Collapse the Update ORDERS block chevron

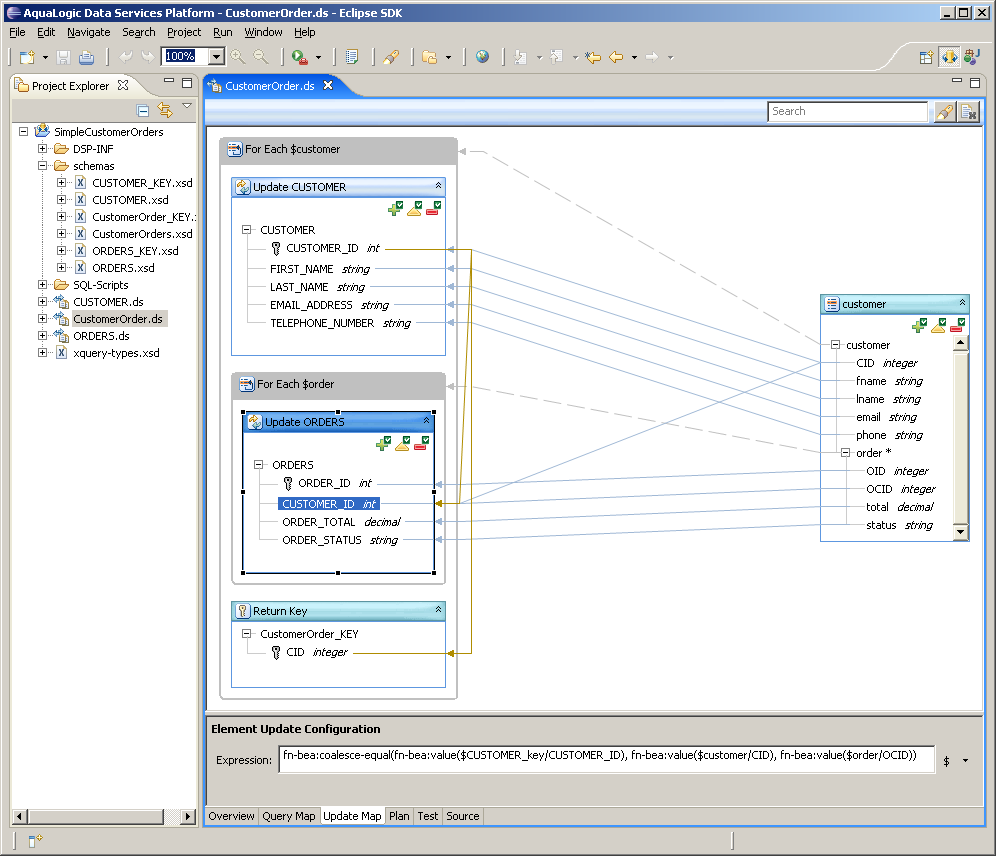pyautogui.click(x=426, y=420)
